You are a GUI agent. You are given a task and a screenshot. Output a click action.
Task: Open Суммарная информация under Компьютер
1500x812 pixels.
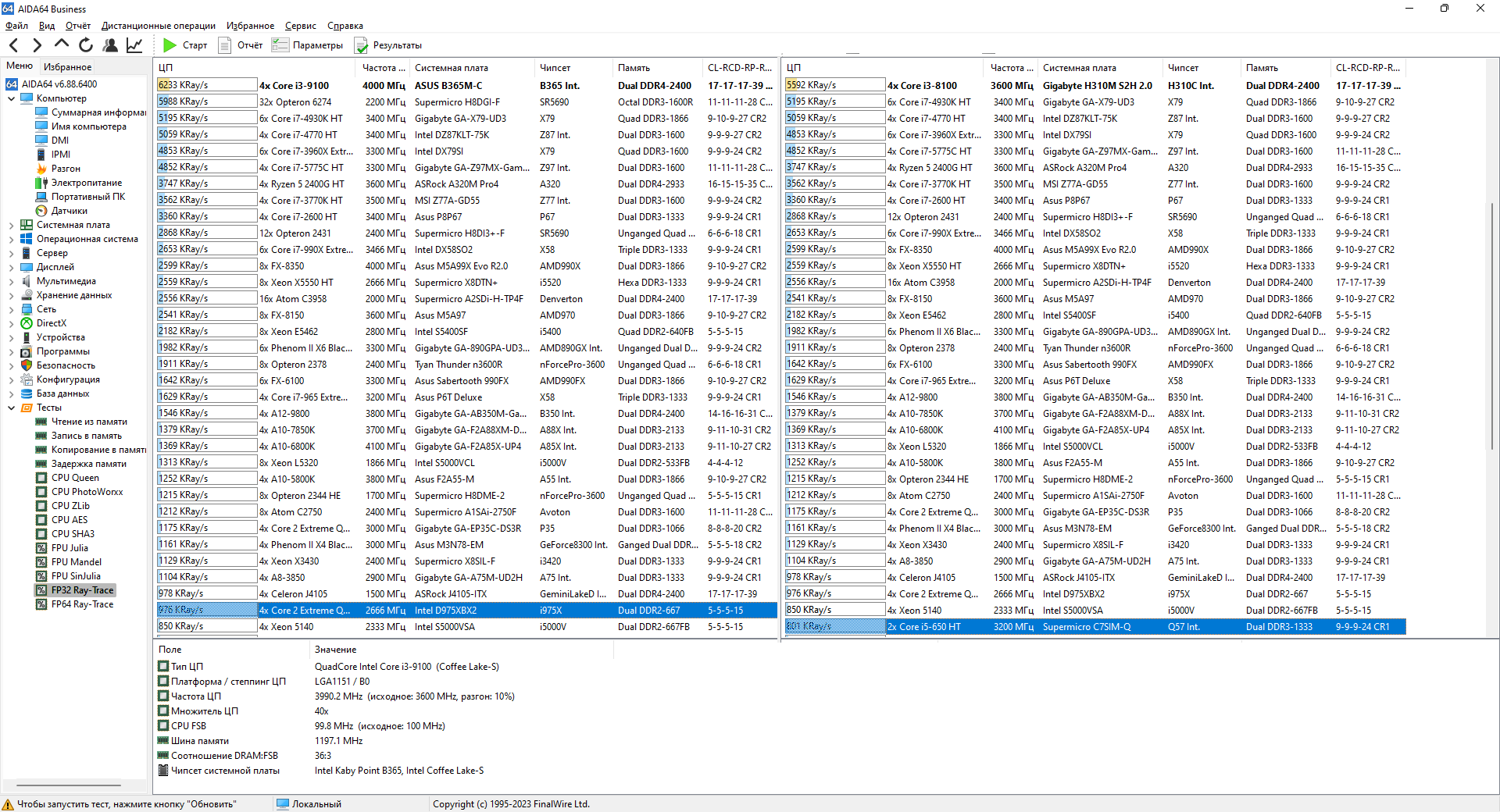[91, 112]
